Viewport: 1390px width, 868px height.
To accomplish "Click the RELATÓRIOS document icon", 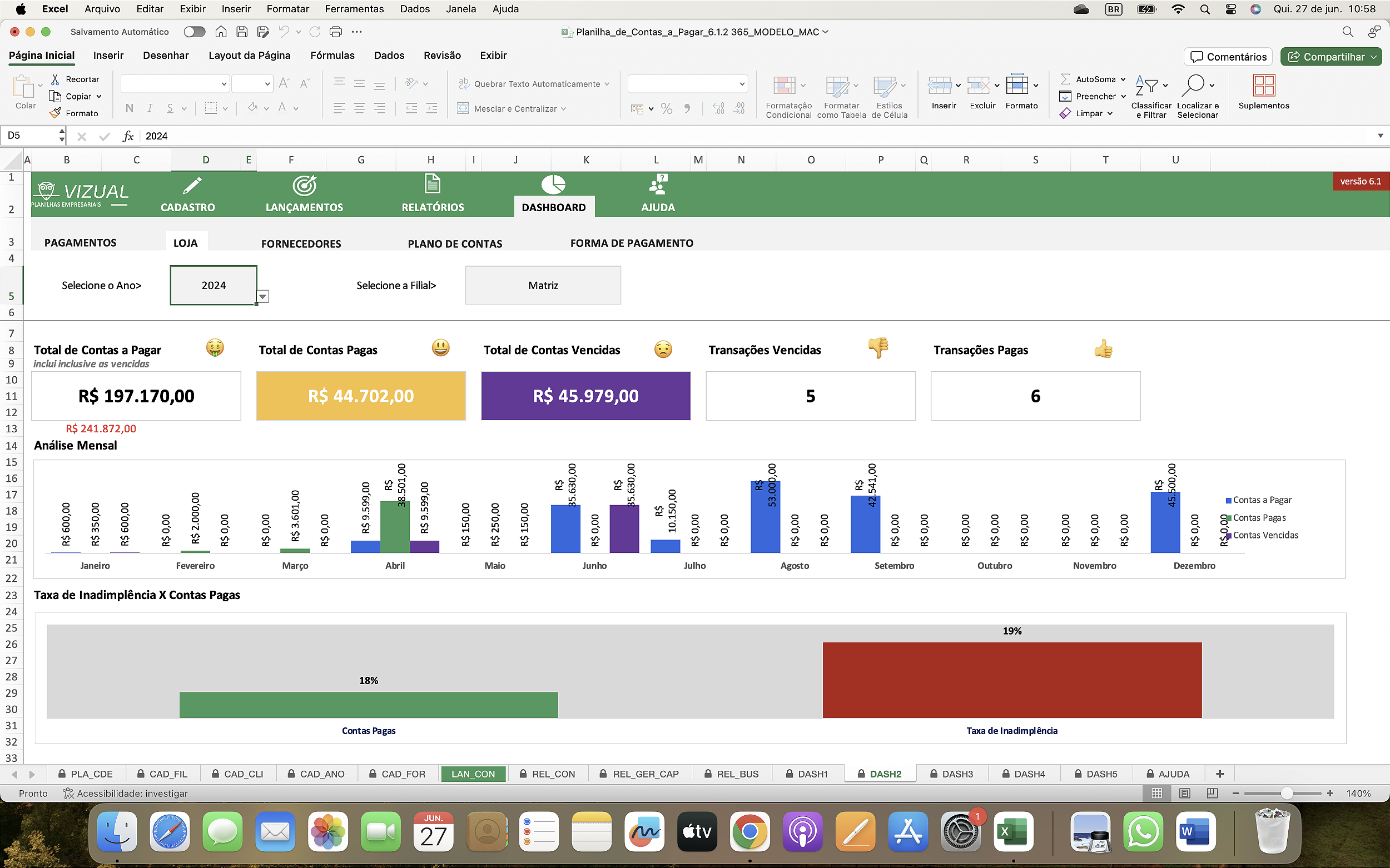I will tap(432, 184).
